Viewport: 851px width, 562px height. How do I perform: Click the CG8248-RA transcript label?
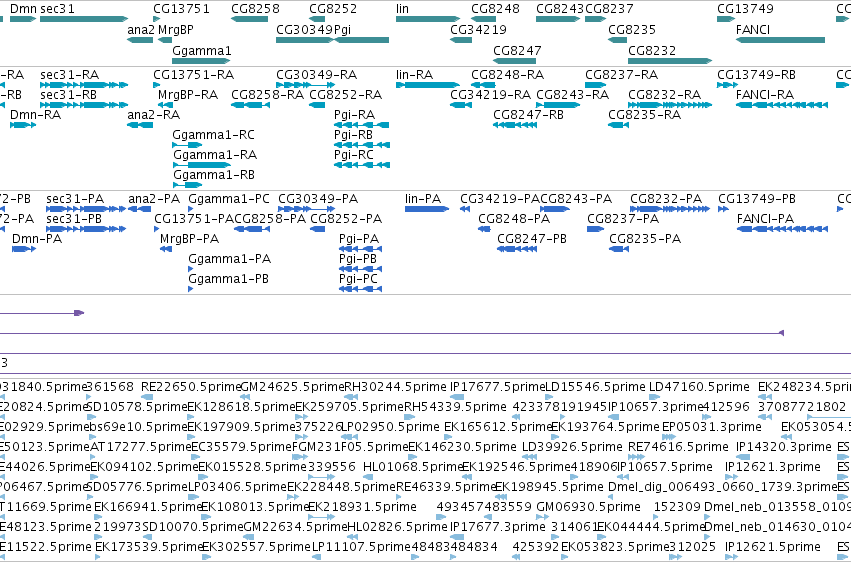(507, 75)
